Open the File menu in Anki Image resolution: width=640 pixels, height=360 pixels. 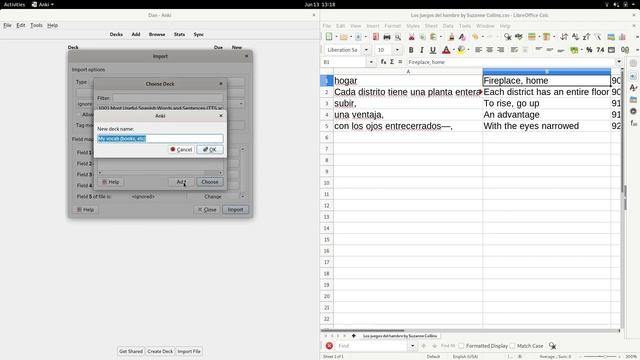[7, 25]
